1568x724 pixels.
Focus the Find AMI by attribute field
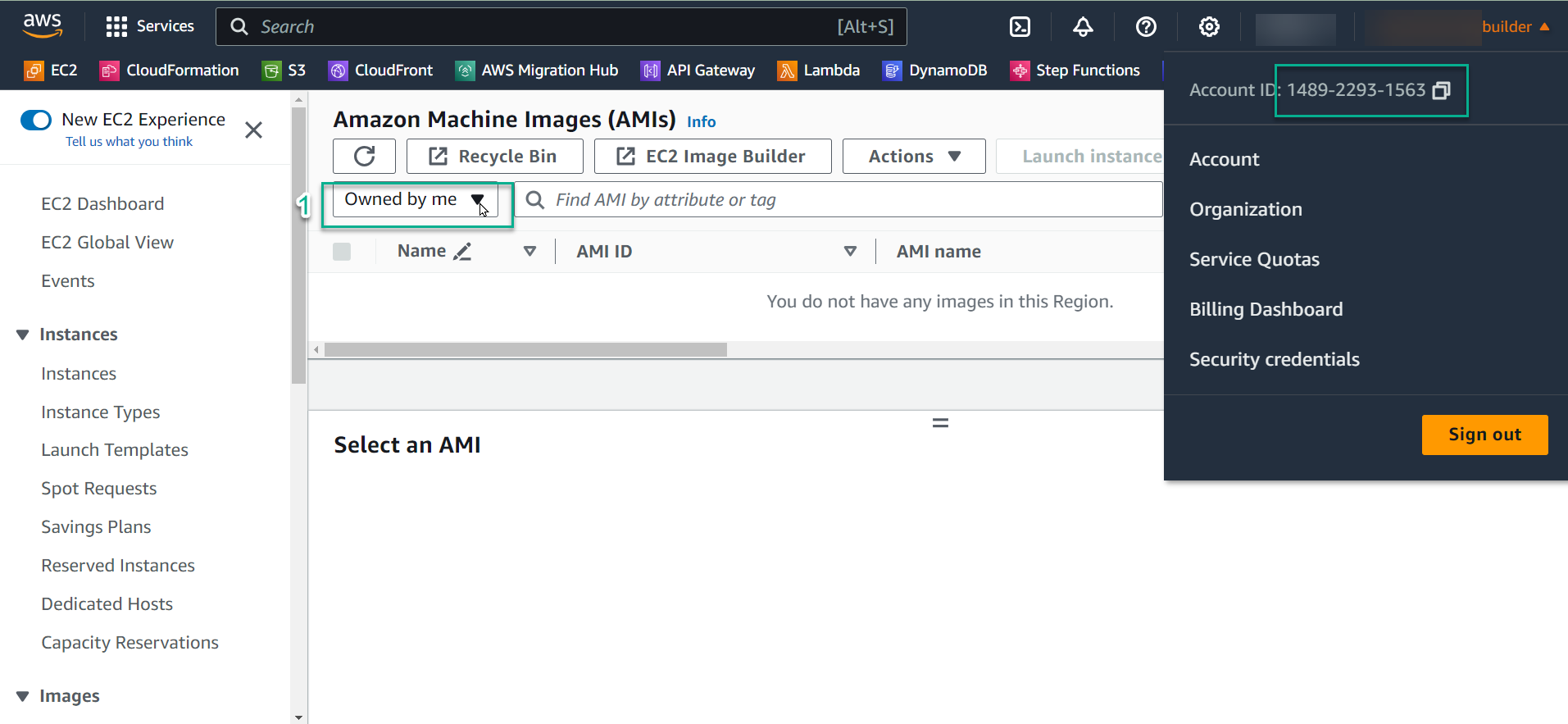pos(838,200)
